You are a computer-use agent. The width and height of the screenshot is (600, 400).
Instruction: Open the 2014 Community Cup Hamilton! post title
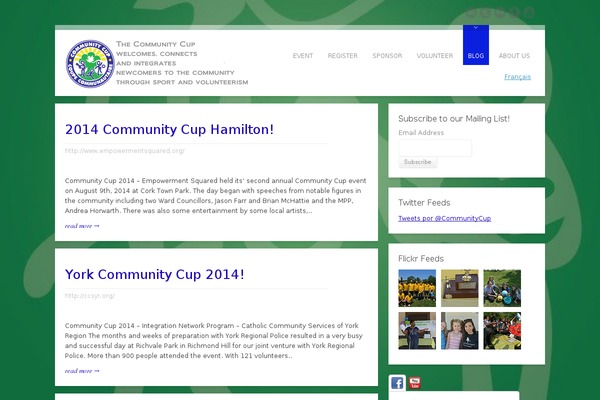[169, 130]
